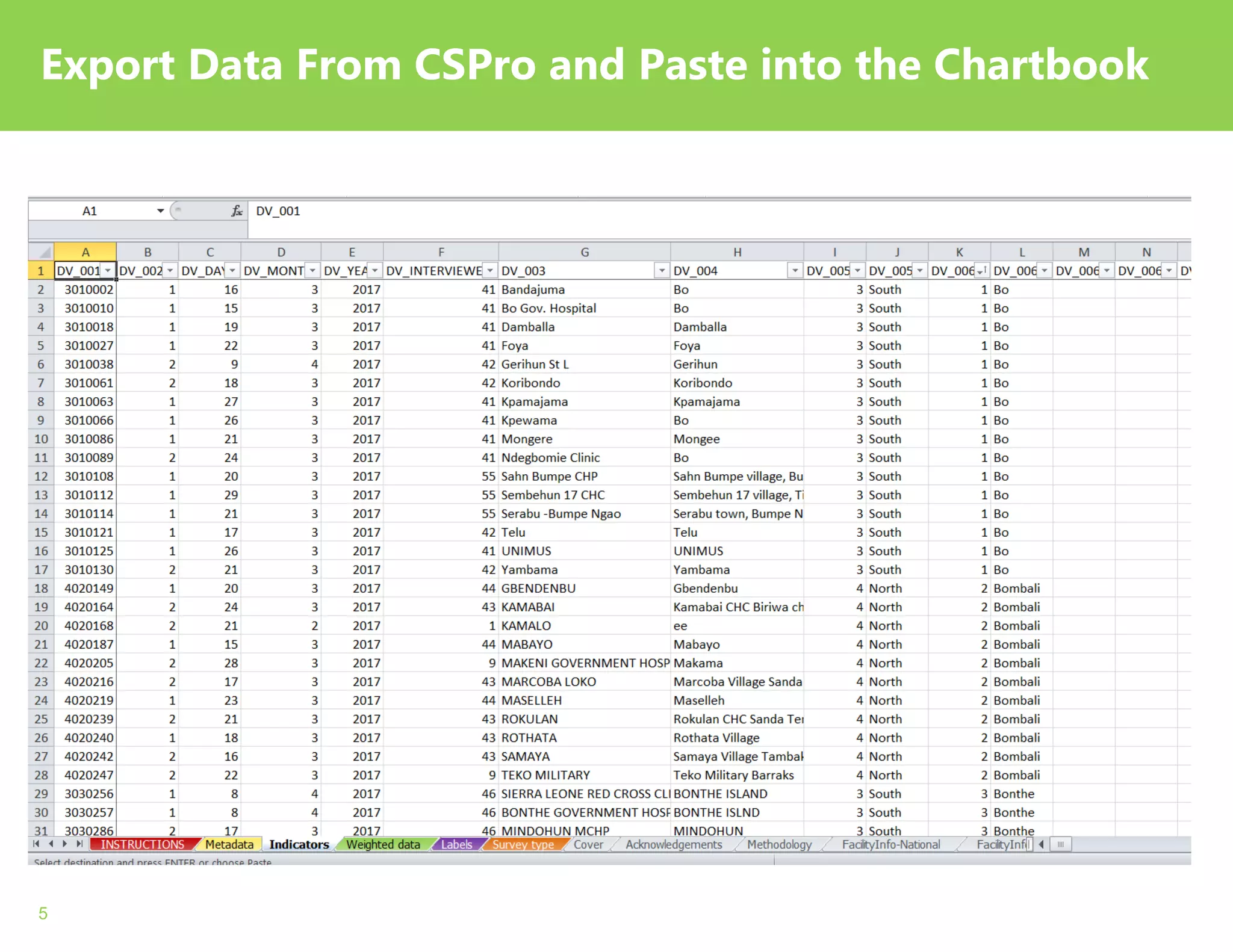Select row 2 header
The height and width of the screenshot is (952, 1233).
pyautogui.click(x=41, y=289)
